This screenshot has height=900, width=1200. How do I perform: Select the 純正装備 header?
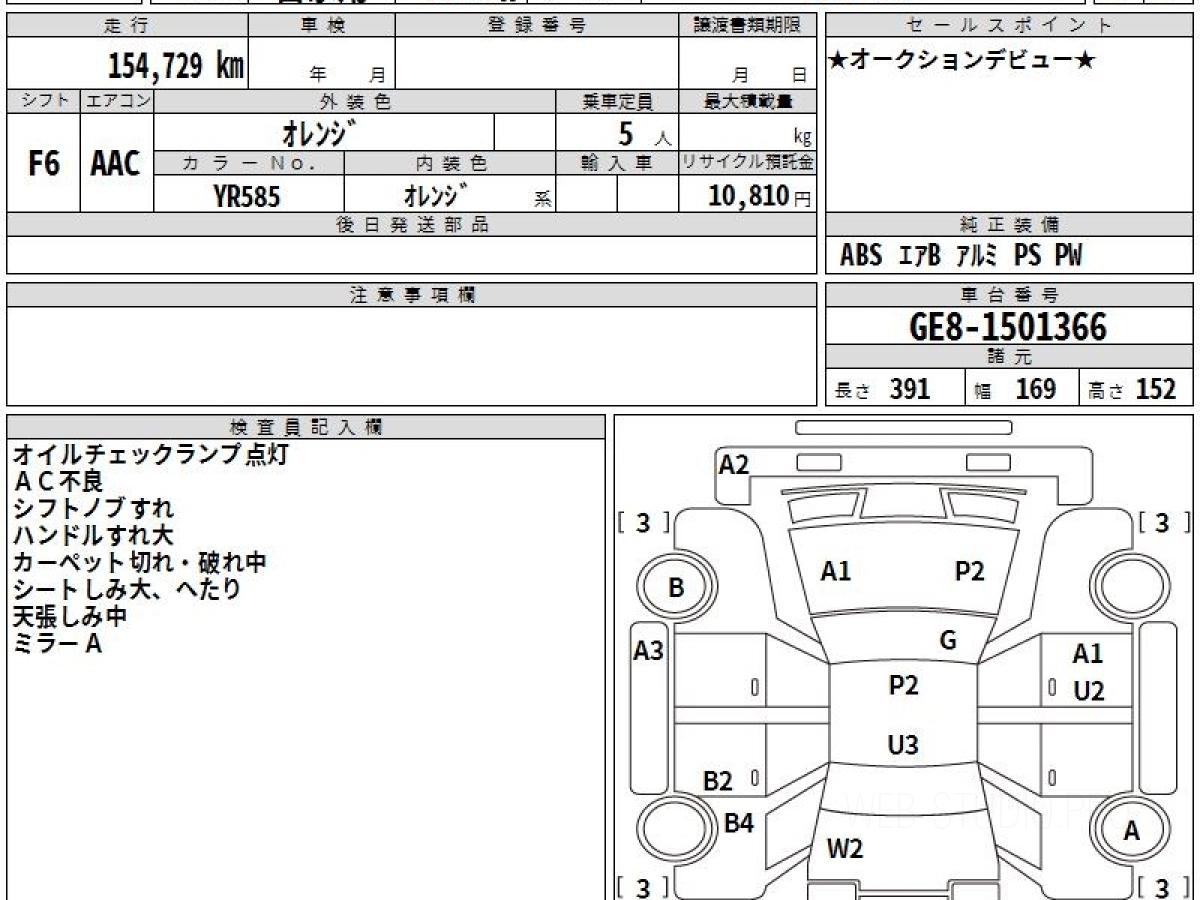pos(1010,225)
